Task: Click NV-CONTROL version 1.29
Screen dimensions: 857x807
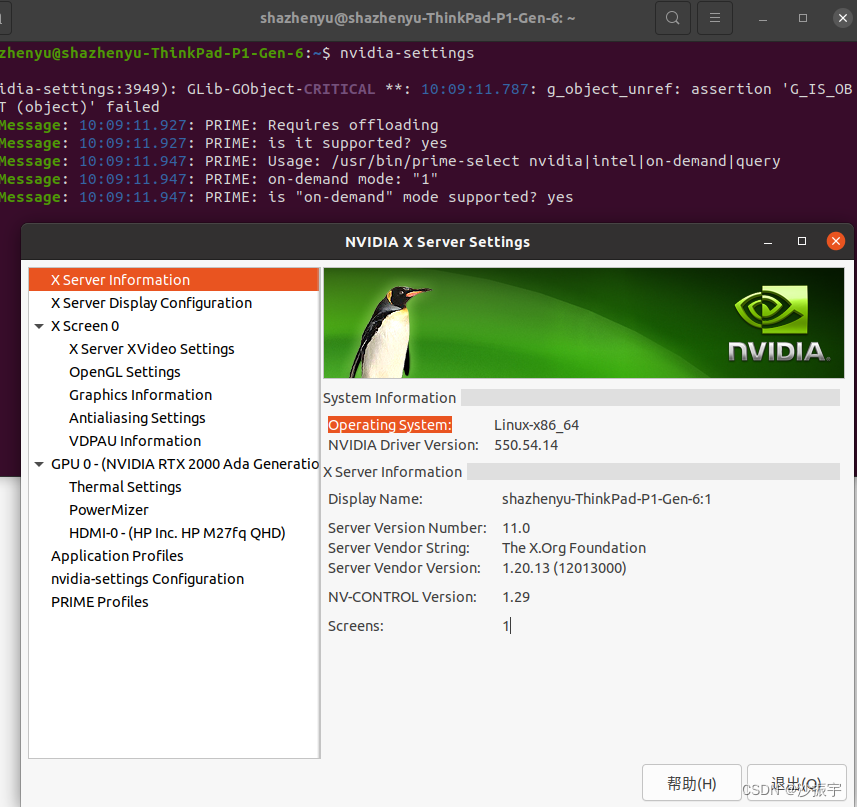Action: [516, 597]
